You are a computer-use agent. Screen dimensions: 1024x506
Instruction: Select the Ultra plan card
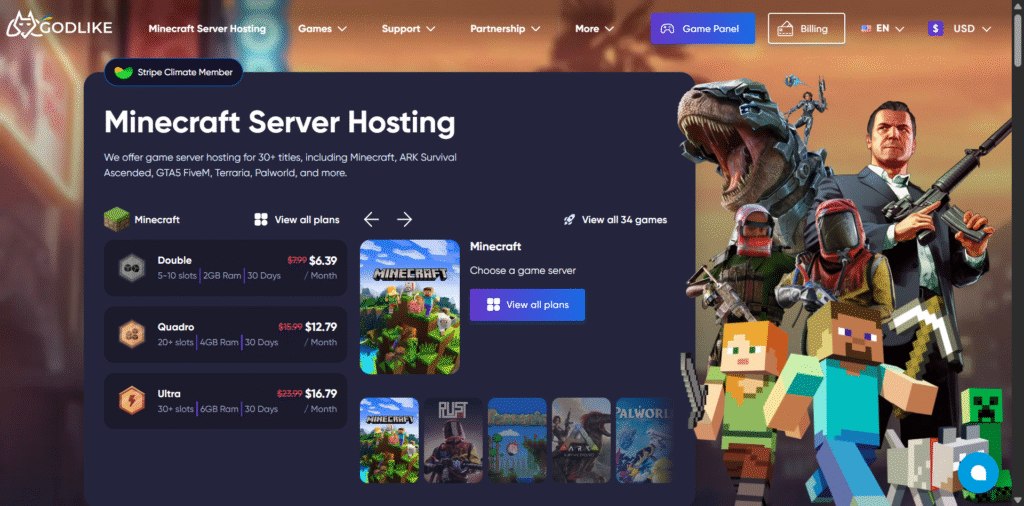(225, 401)
